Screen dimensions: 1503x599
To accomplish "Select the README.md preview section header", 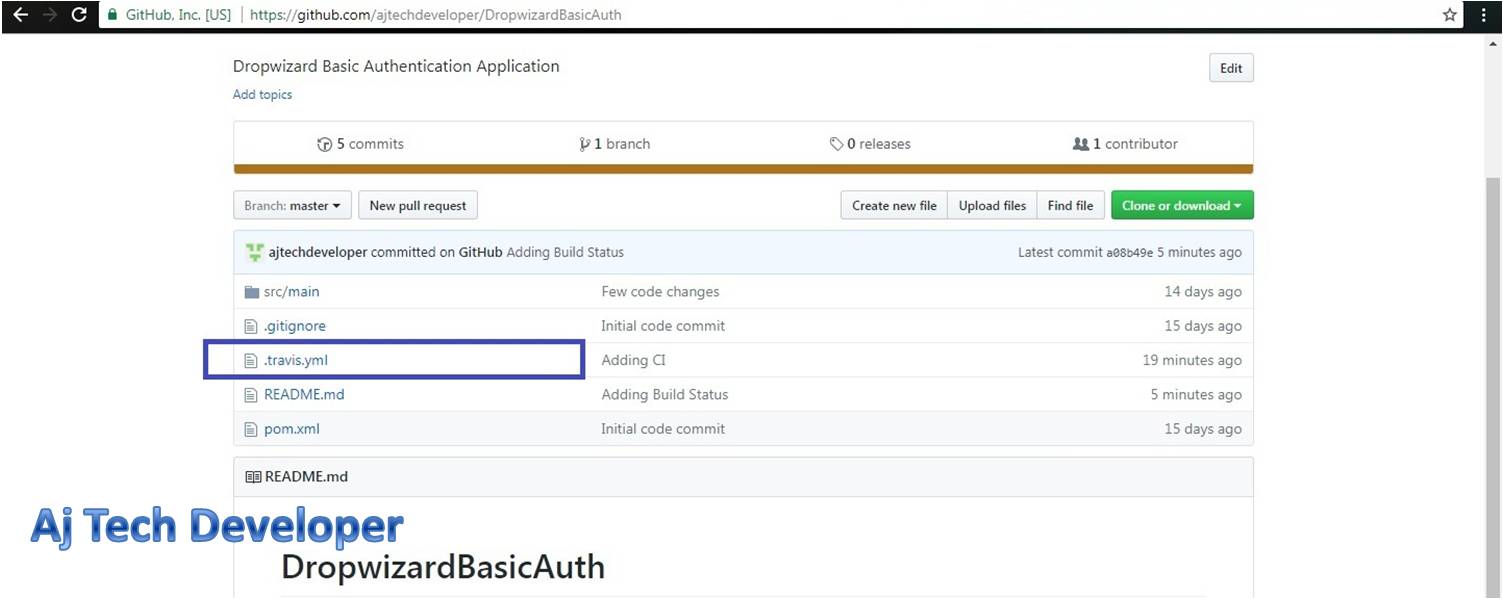I will coord(305,476).
